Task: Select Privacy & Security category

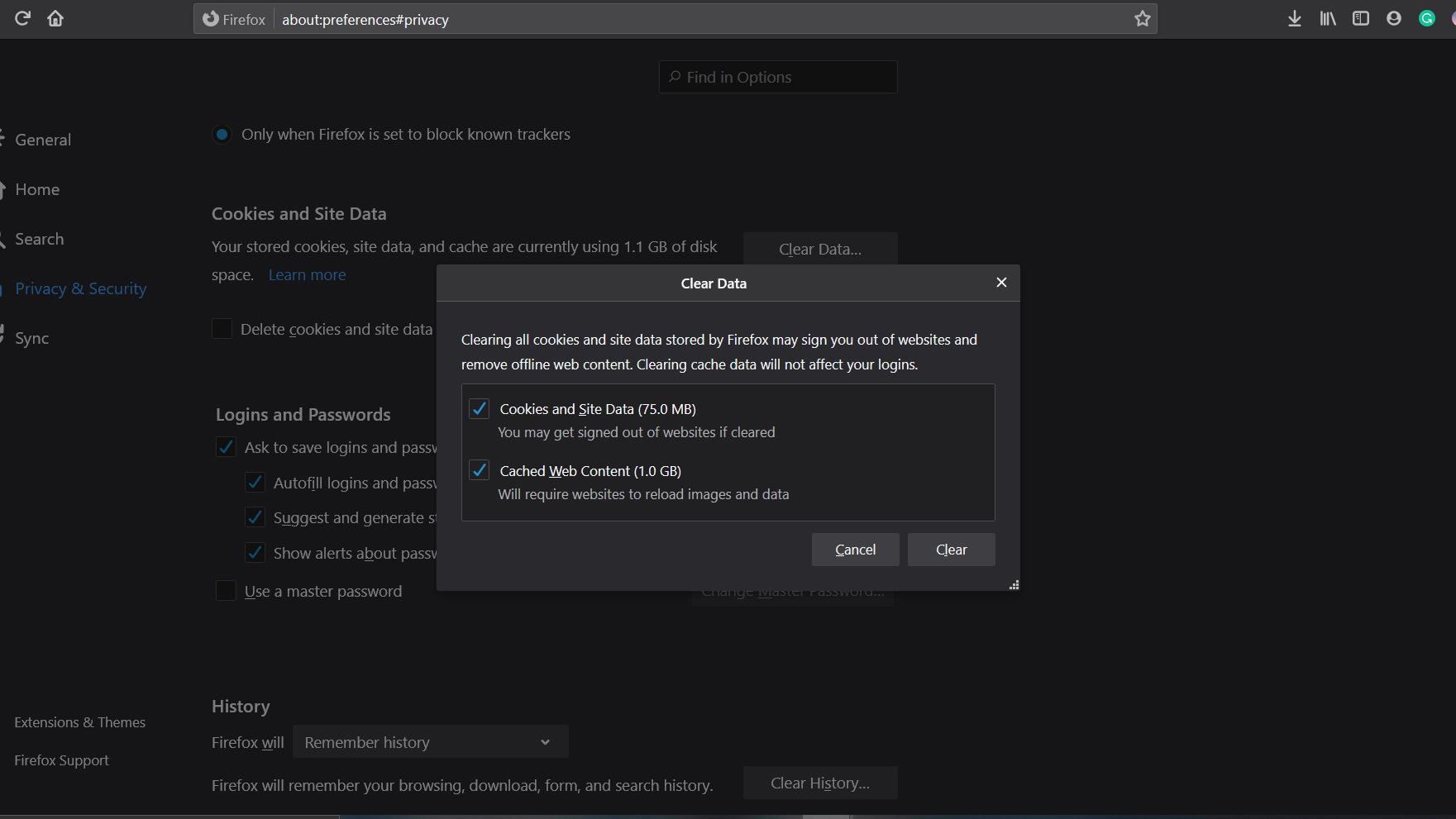Action: 80,288
